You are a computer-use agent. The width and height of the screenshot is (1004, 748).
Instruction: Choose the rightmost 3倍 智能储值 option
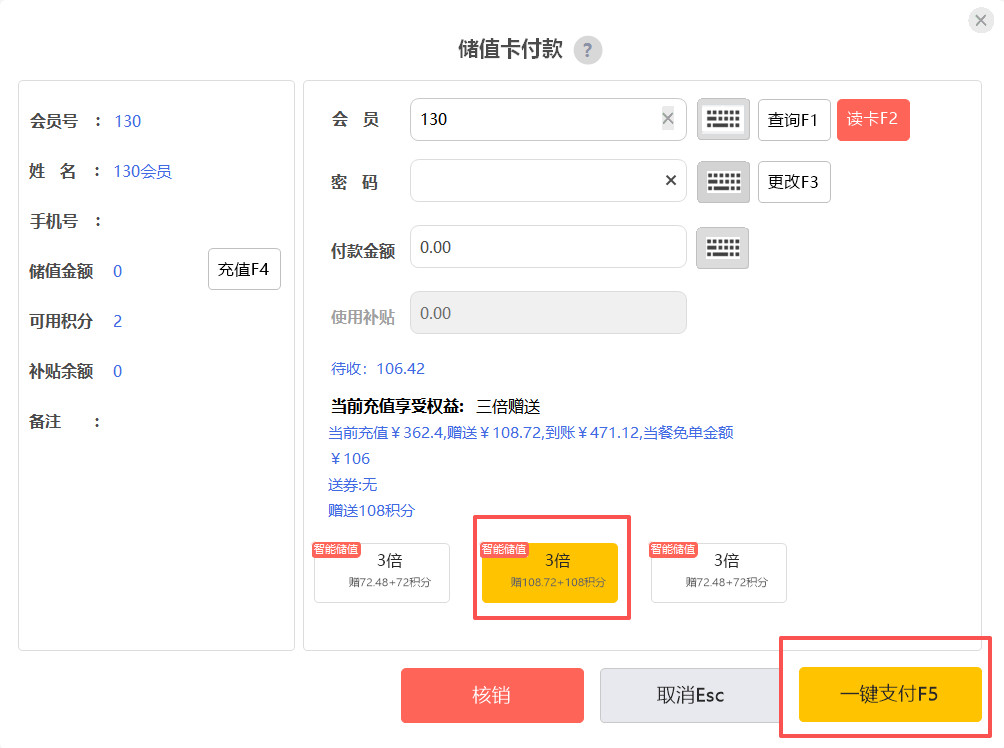pyautogui.click(x=718, y=572)
